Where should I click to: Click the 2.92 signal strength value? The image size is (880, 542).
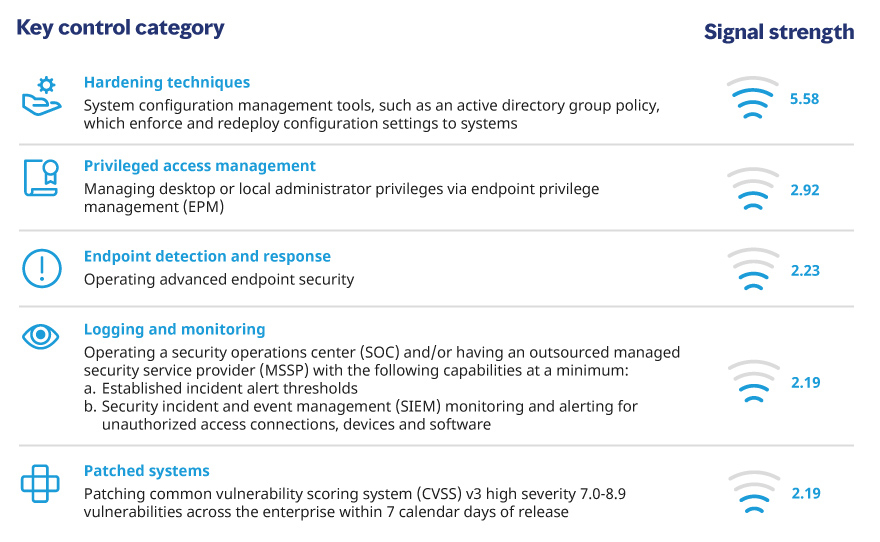click(x=805, y=189)
